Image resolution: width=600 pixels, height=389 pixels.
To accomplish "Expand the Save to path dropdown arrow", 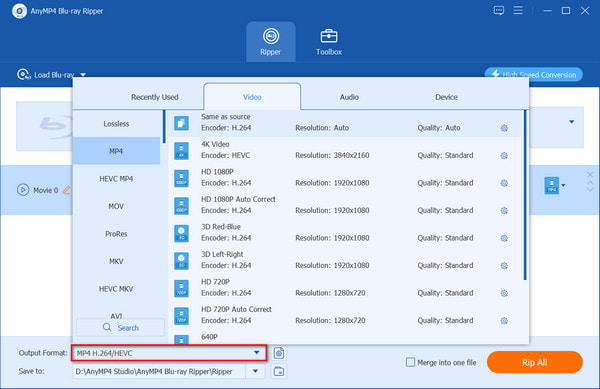I will pos(255,371).
